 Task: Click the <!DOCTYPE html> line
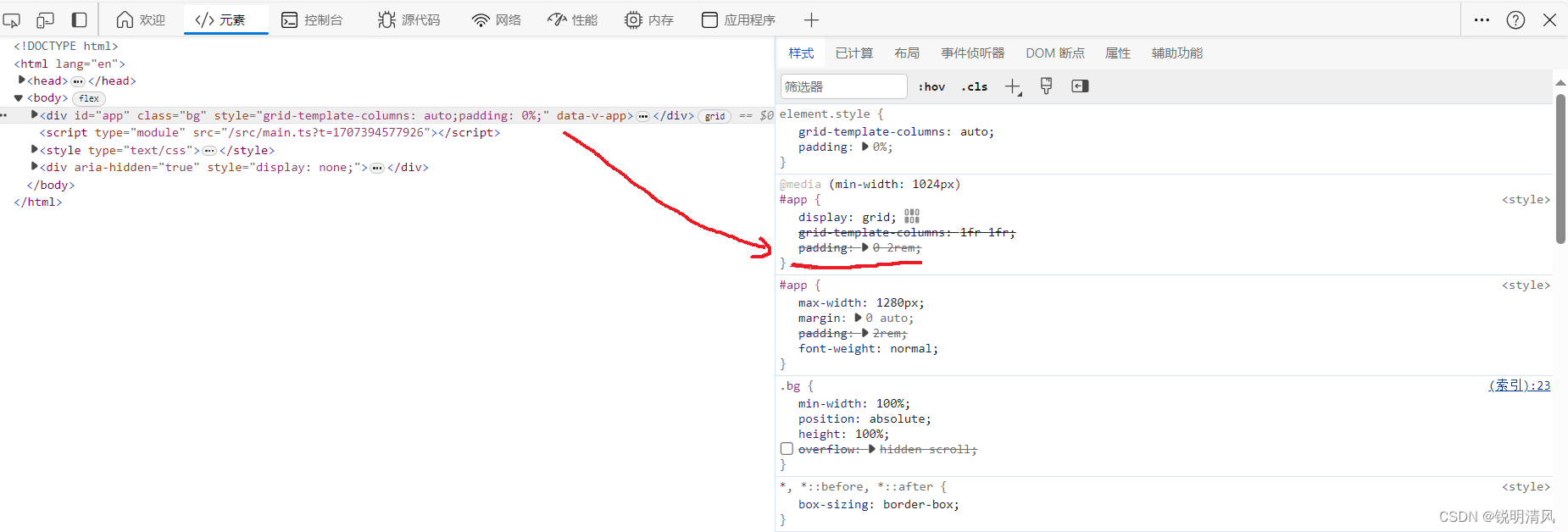coord(66,46)
